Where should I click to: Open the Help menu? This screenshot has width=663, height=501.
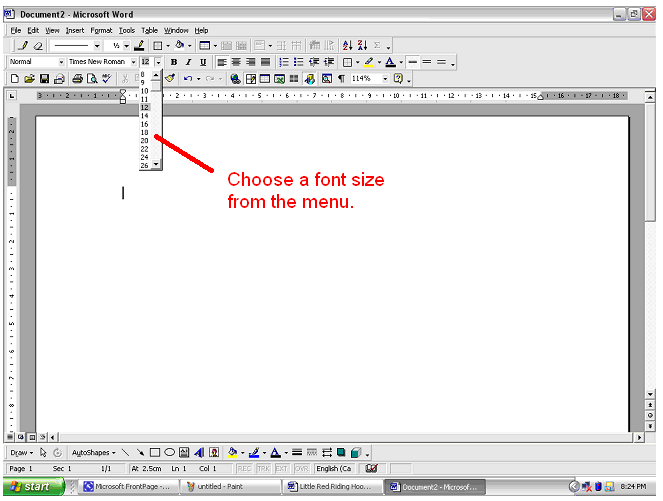201,30
